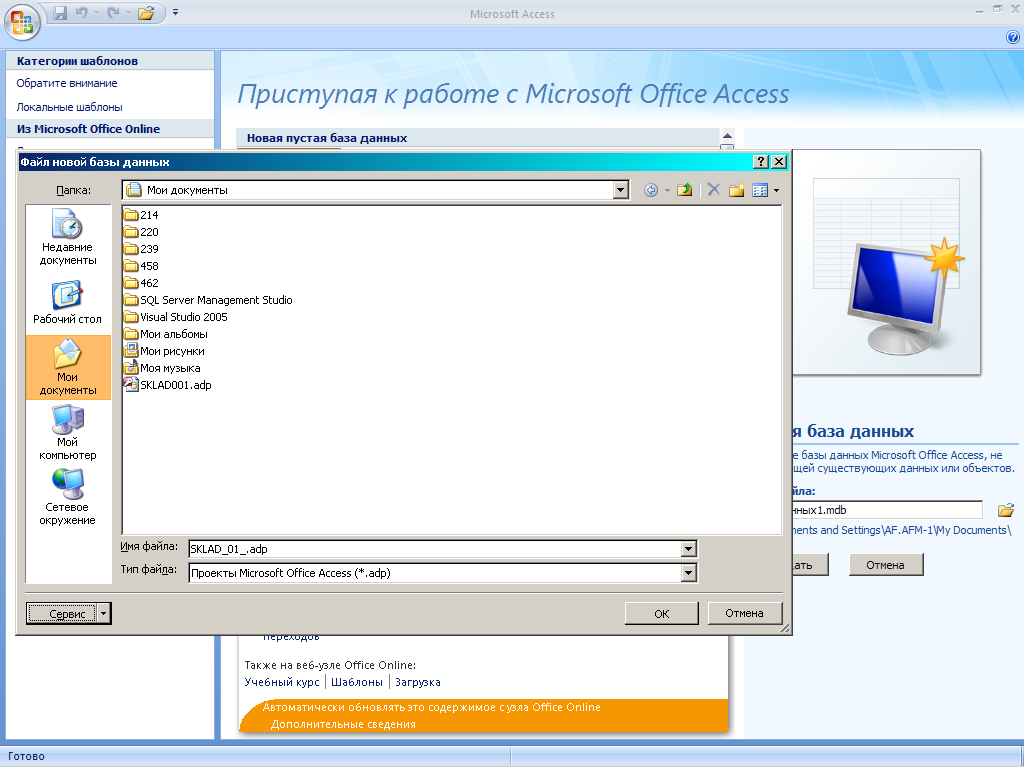Viewport: 1024px width, 768px height.
Task: Select SQL Server Management Studio folder
Action: pos(208,300)
